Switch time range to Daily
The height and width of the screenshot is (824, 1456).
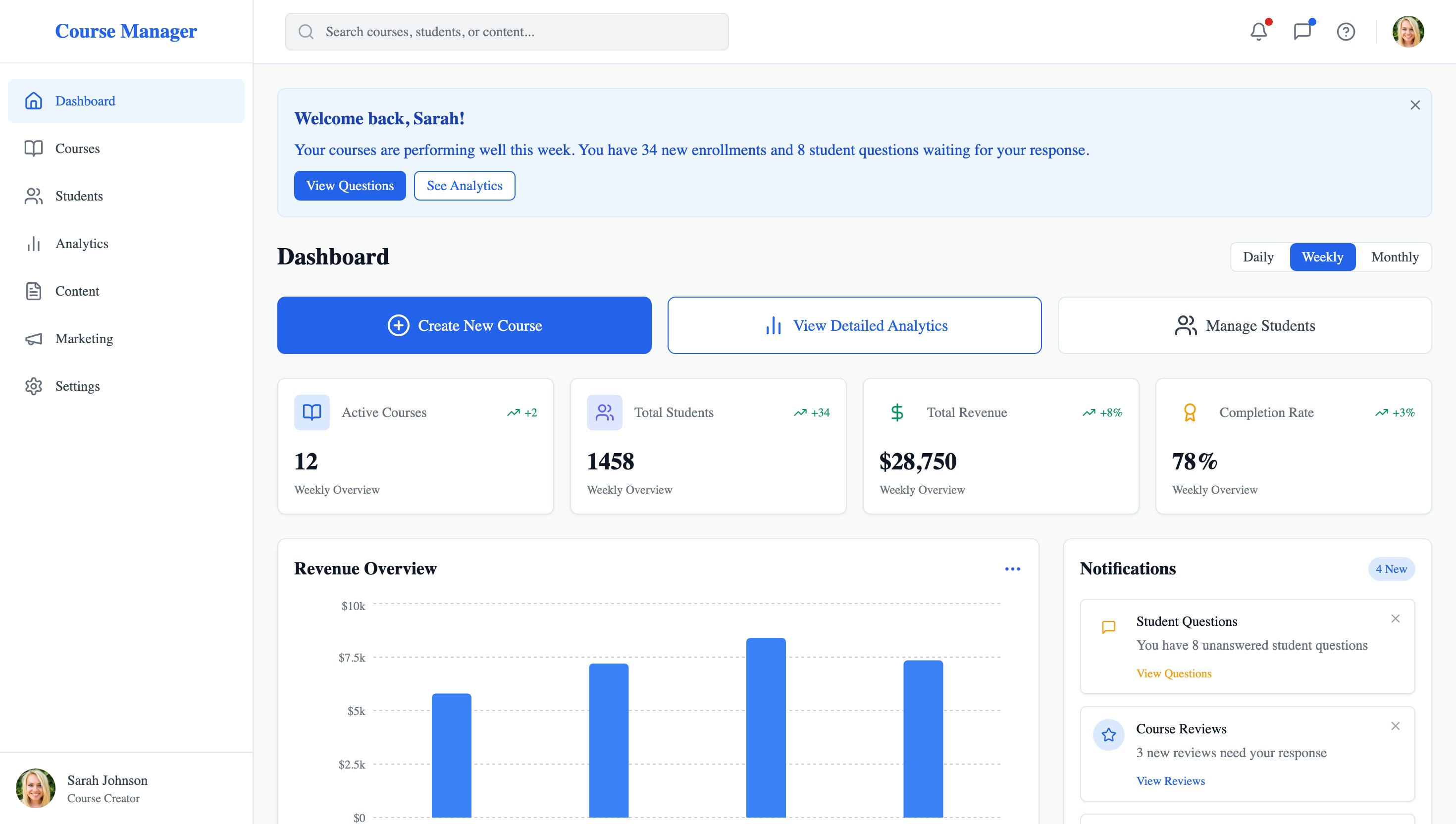point(1258,257)
